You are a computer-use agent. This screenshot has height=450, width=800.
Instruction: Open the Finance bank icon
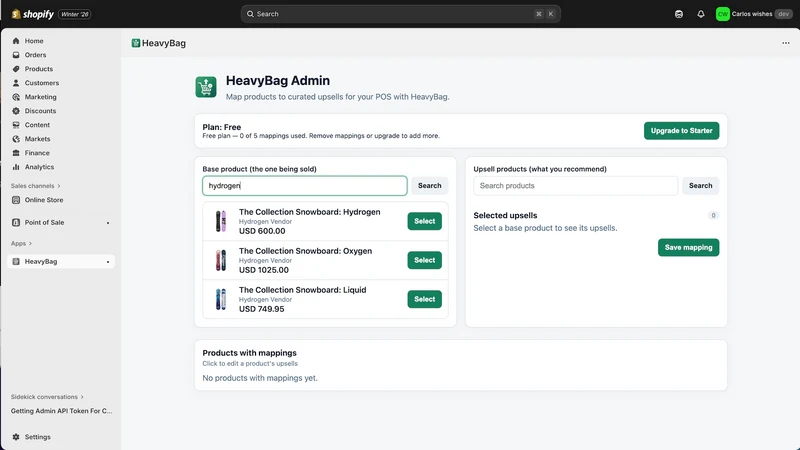[x=16, y=153]
